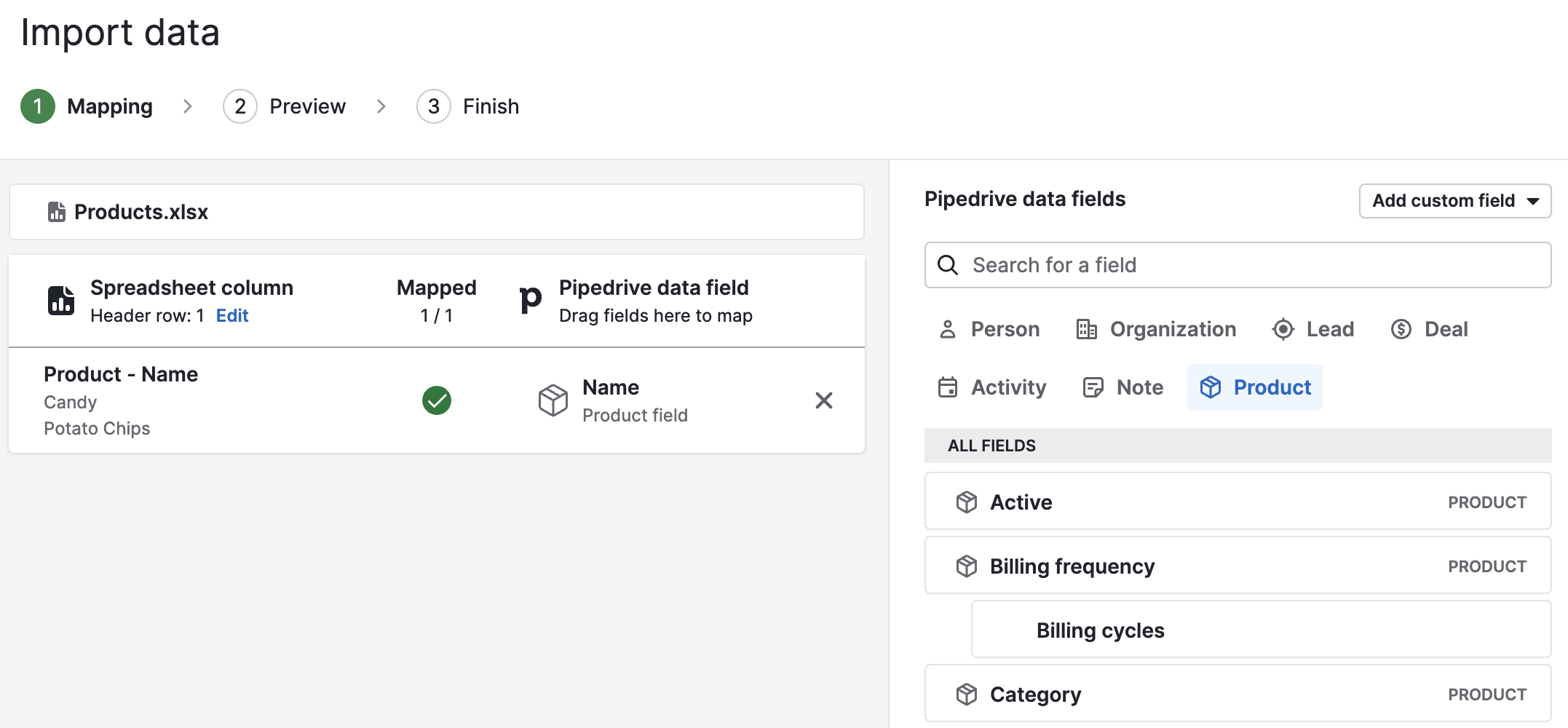The width and height of the screenshot is (1568, 728).
Task: Click the blue Product cube icon
Action: [x=1211, y=387]
